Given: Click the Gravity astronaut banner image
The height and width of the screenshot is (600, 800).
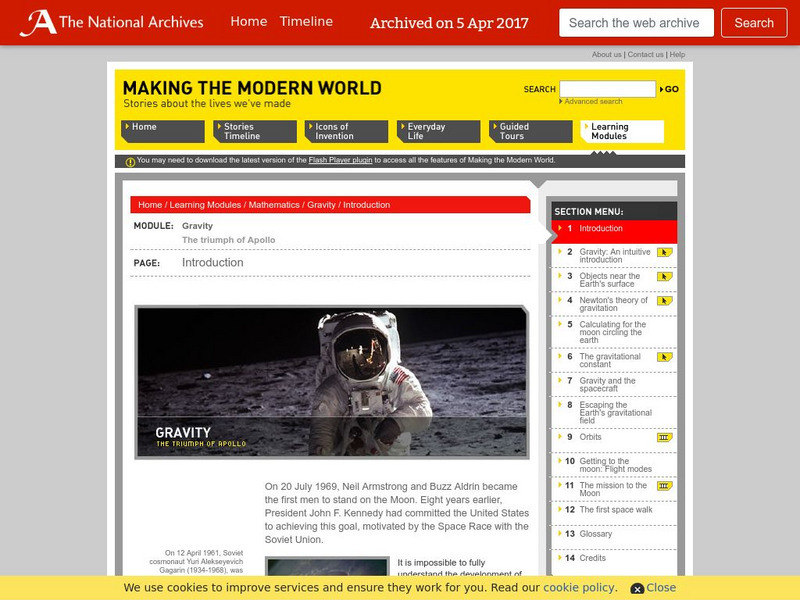Looking at the screenshot, I should pos(332,382).
